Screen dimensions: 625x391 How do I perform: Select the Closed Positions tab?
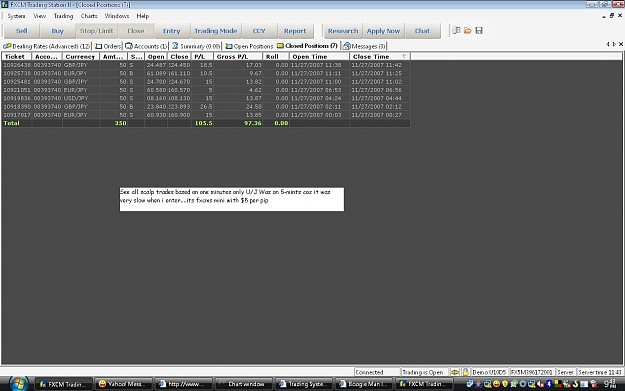pos(307,46)
